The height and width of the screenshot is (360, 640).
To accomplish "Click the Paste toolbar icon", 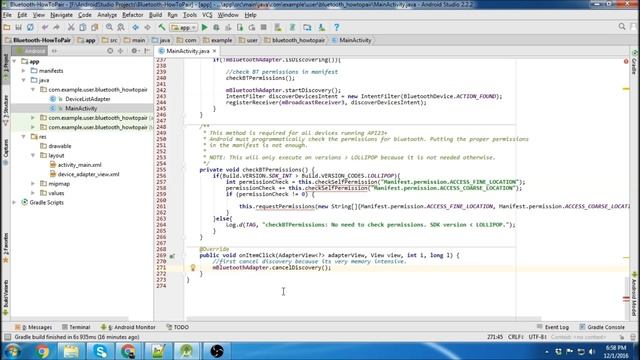I will tap(95, 27).
